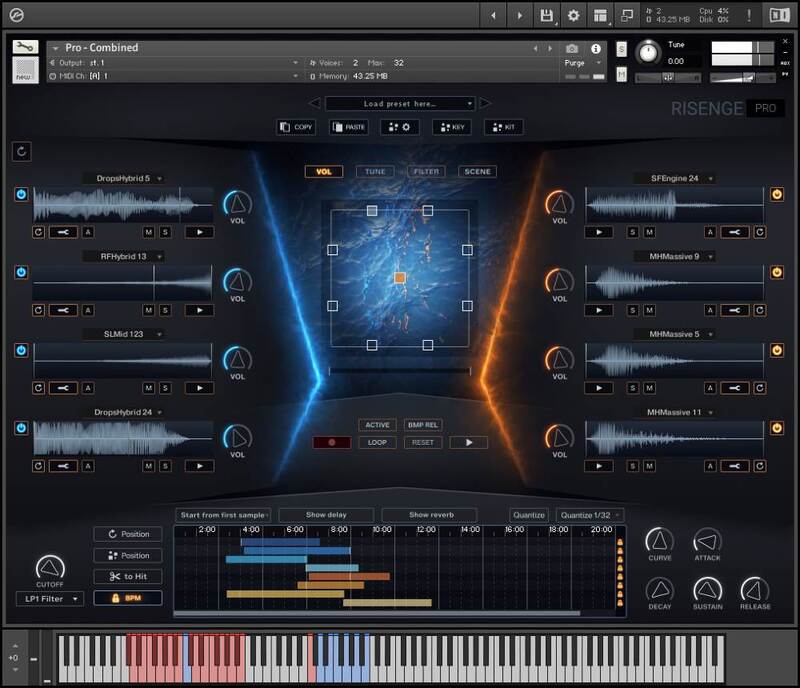The image size is (800, 688).
Task: Open the LP1 Filter dropdown
Action: [49, 599]
